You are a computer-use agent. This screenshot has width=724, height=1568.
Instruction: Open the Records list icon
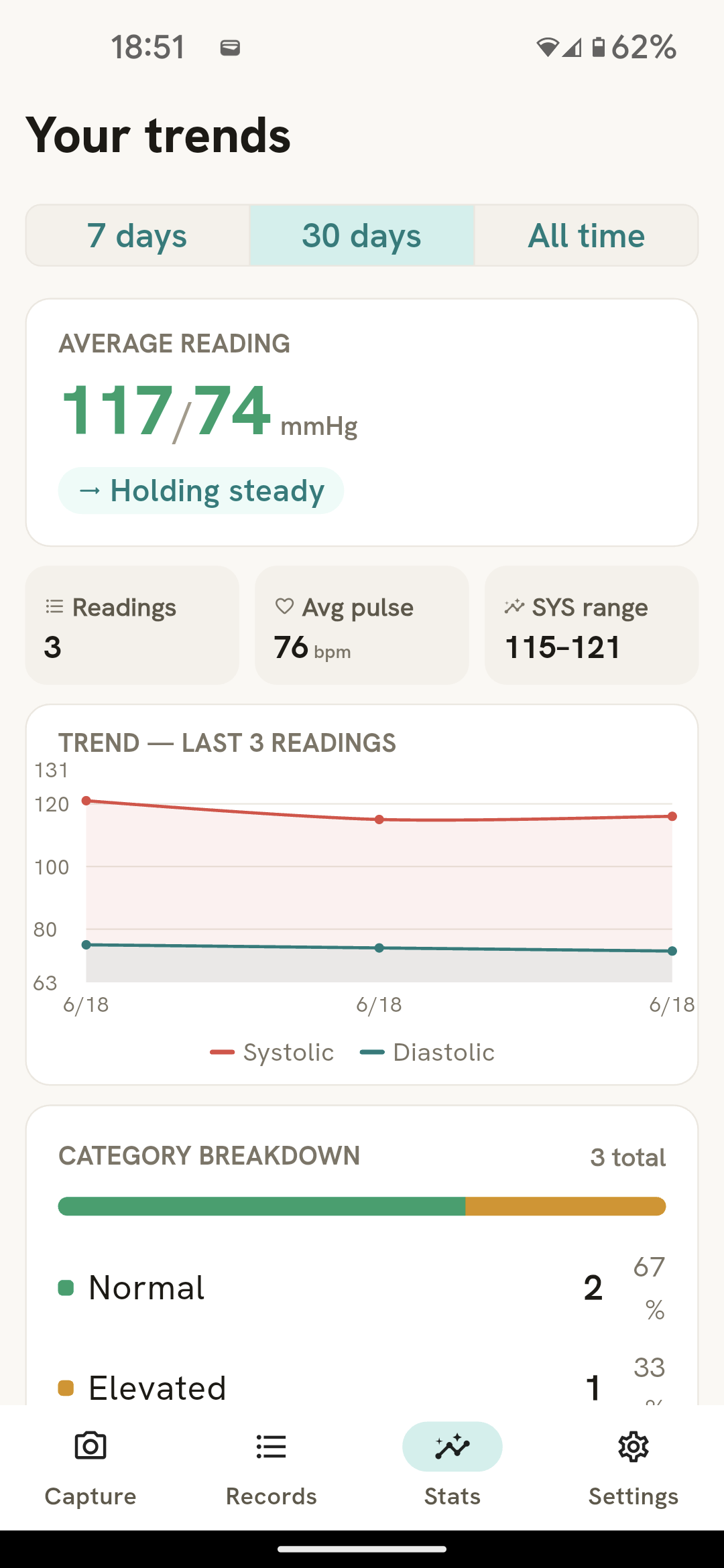pos(271,1447)
